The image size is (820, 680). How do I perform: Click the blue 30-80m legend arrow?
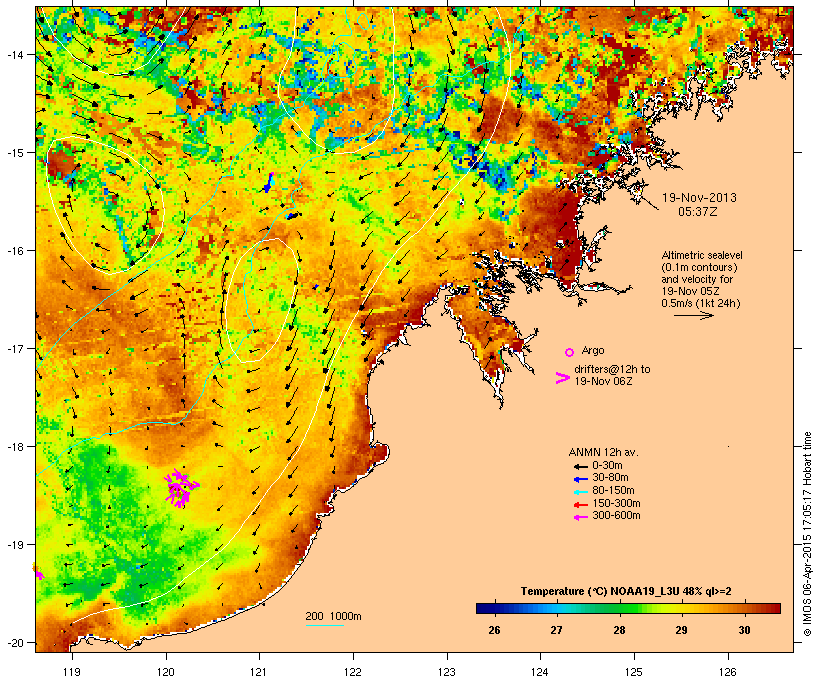click(x=580, y=479)
